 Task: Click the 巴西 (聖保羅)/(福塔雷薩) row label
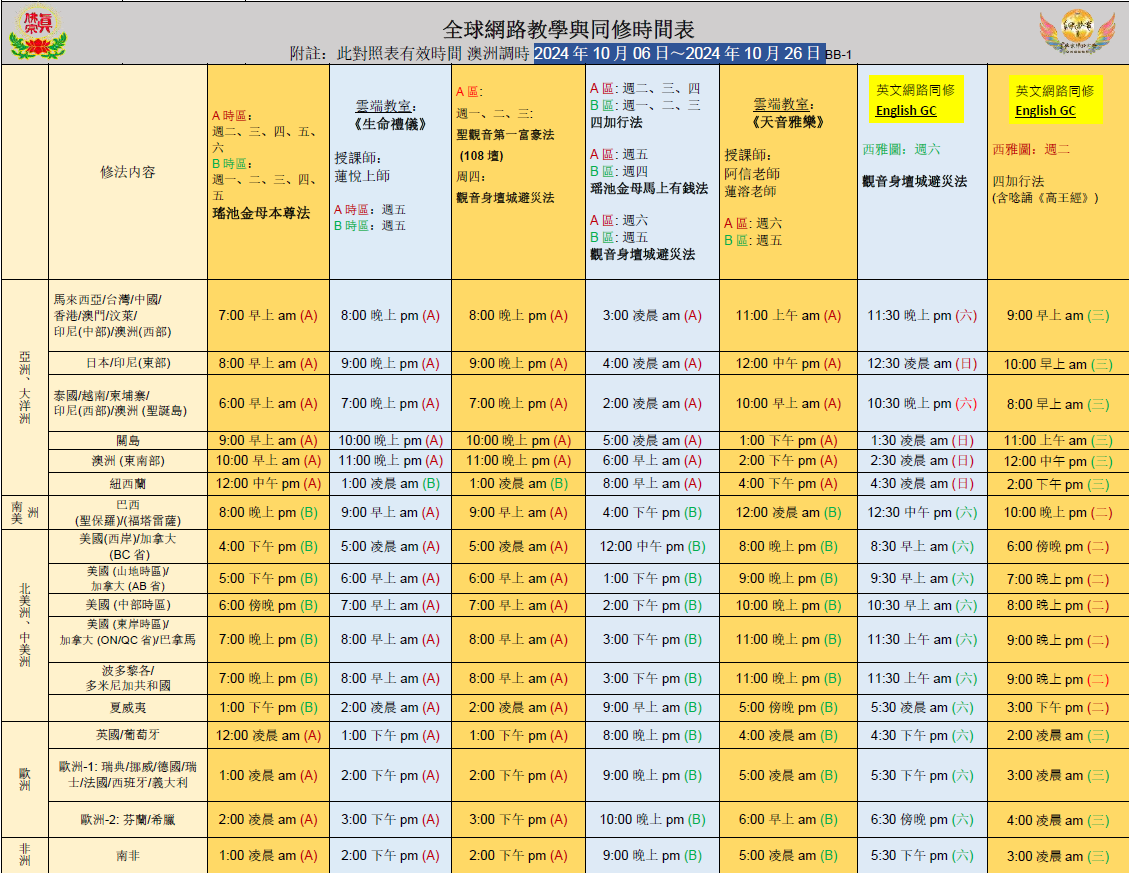point(128,512)
